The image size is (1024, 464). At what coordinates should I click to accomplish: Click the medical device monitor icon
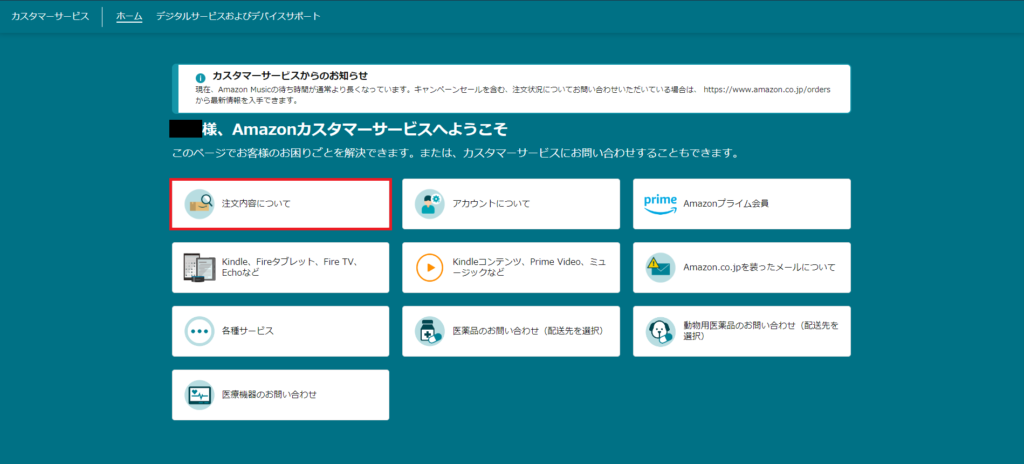pyautogui.click(x=199, y=395)
